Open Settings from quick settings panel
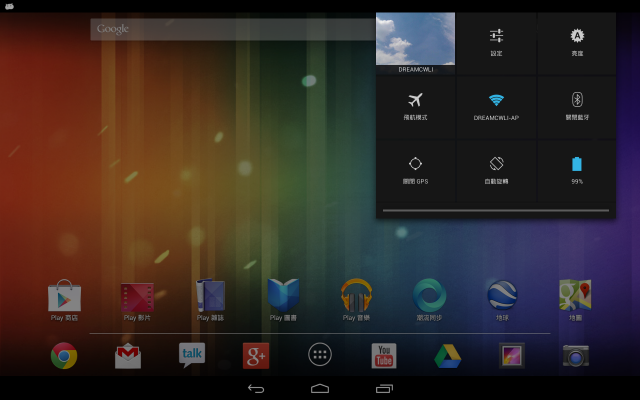The image size is (640, 400). point(496,43)
